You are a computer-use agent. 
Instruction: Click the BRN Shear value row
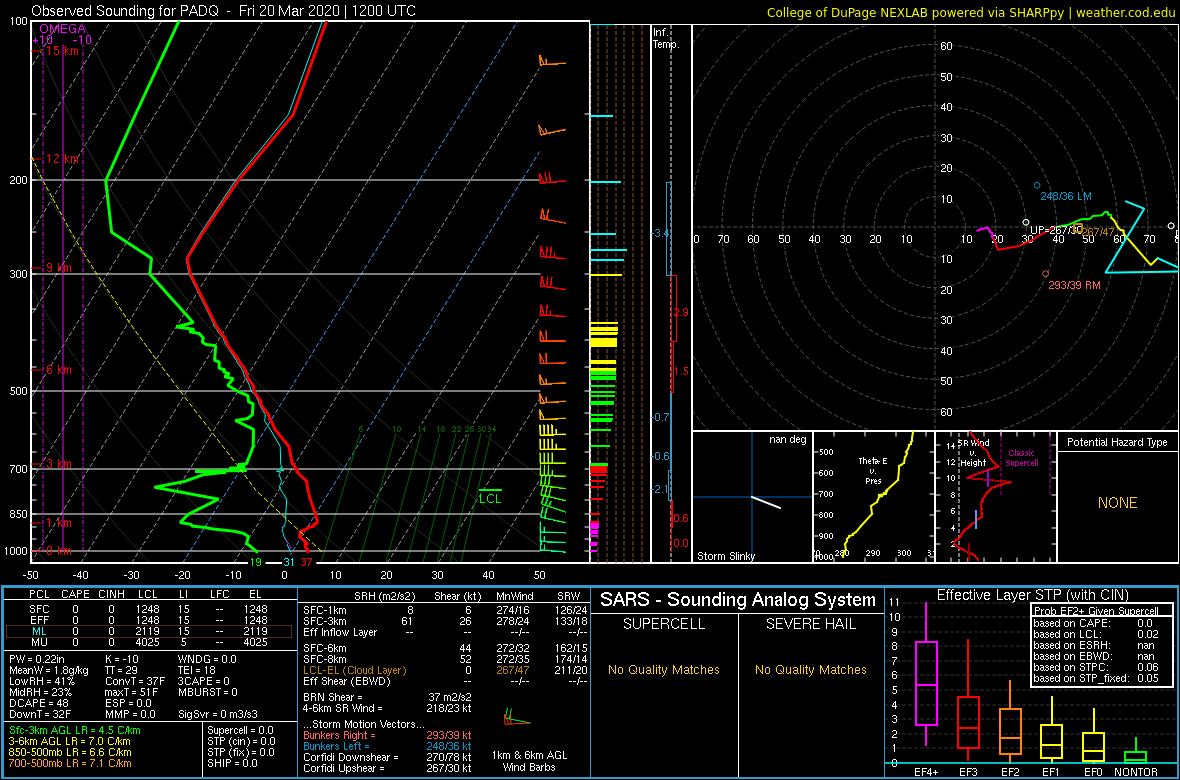coord(388,696)
